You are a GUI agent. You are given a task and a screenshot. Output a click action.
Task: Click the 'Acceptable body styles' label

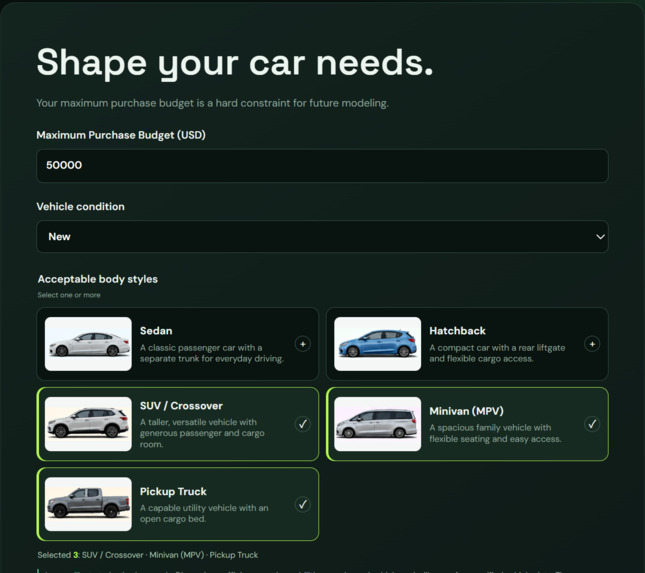pos(97,279)
